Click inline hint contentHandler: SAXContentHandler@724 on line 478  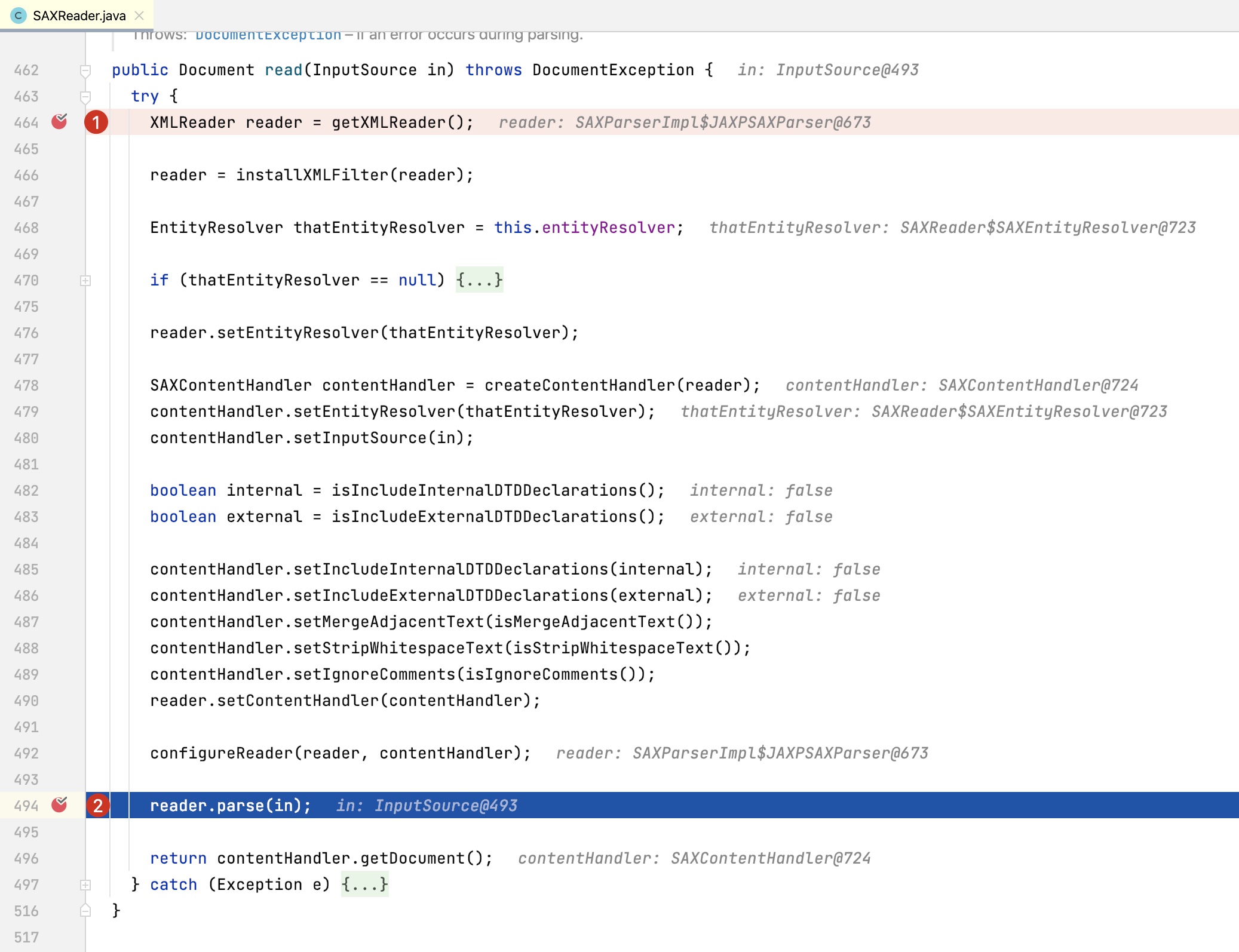tap(962, 385)
